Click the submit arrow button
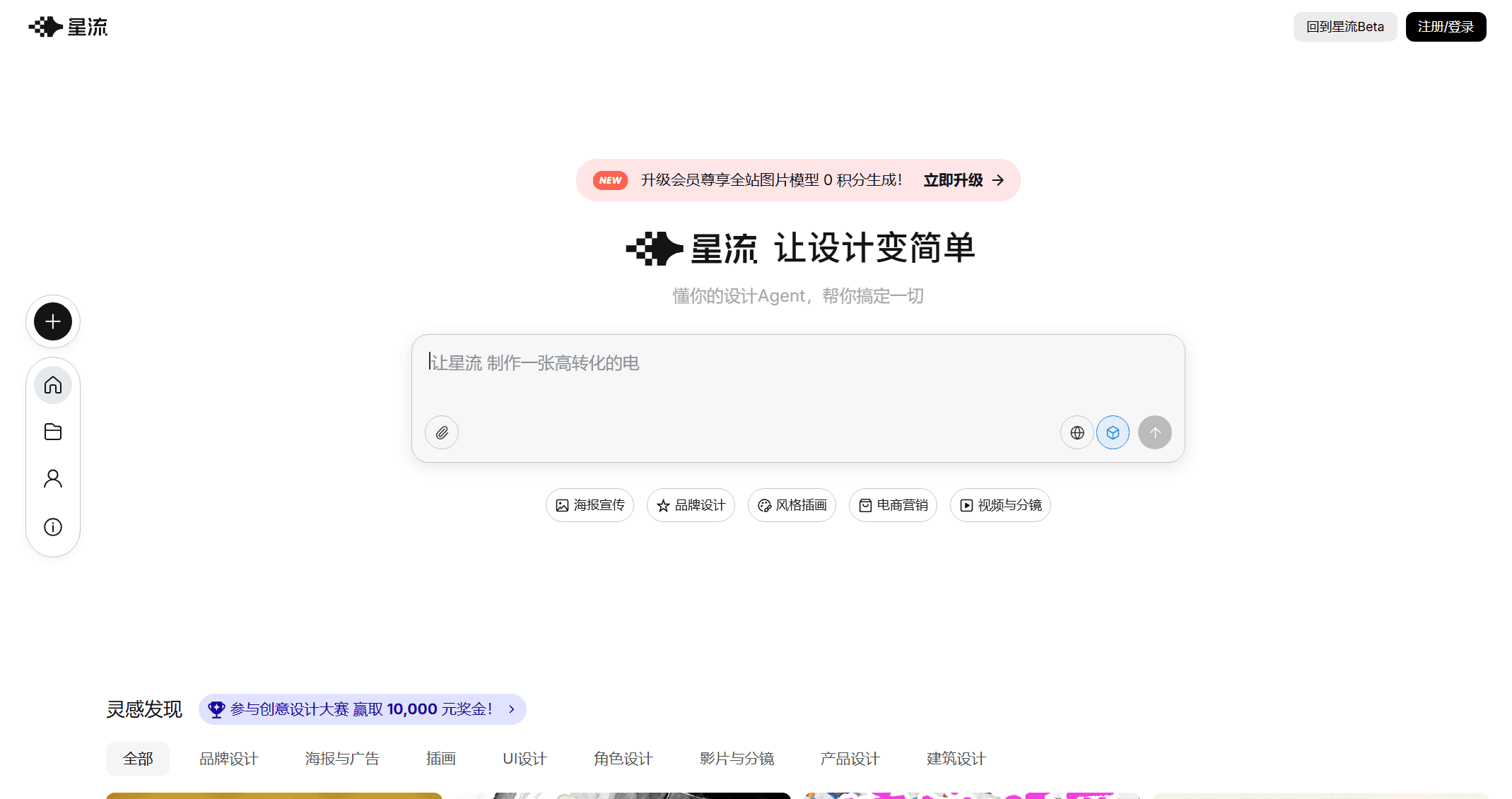Viewport: 1512px width, 799px height. tap(1154, 432)
